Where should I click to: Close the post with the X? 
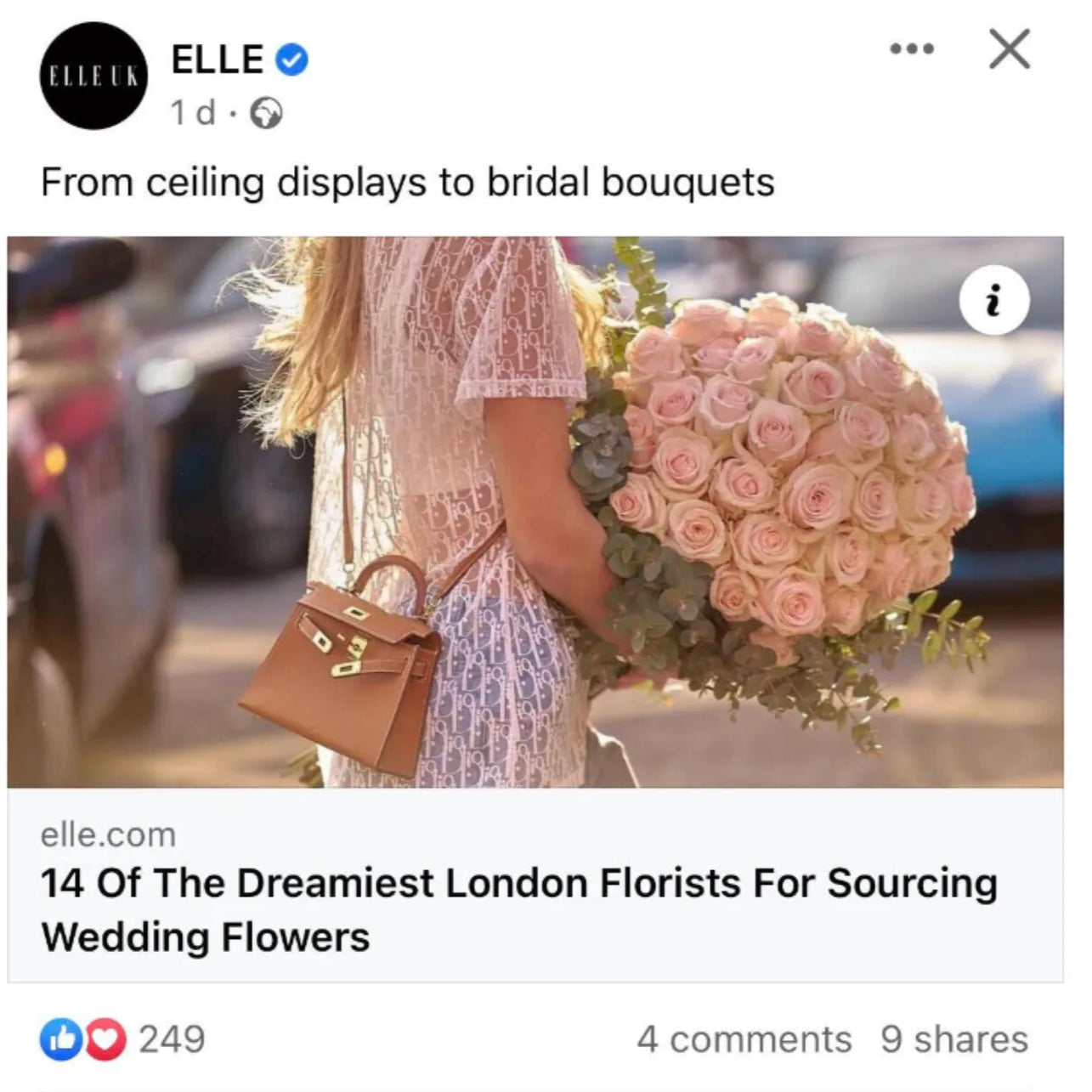pos(1010,49)
